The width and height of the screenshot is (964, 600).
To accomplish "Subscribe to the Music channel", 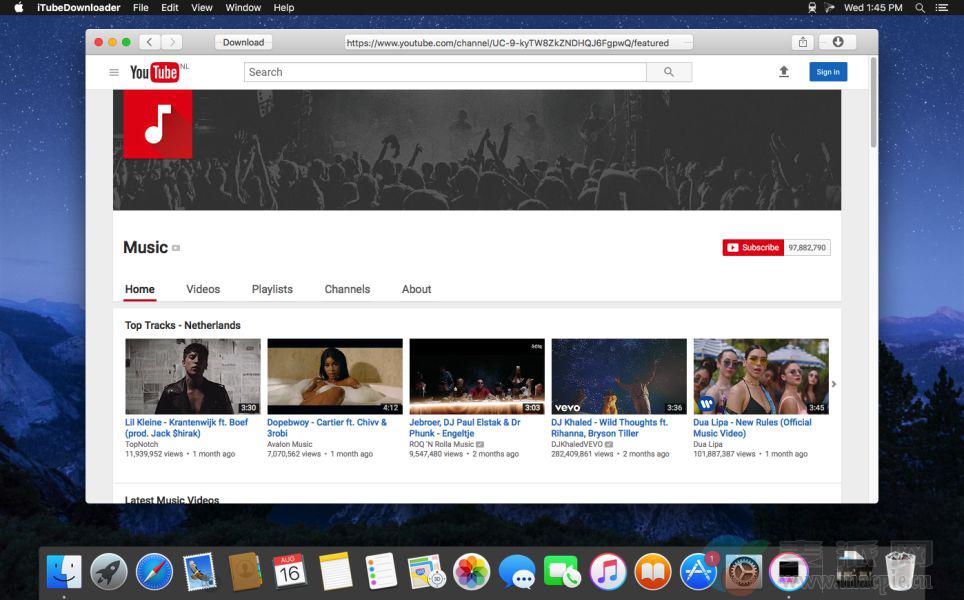I will (x=752, y=248).
